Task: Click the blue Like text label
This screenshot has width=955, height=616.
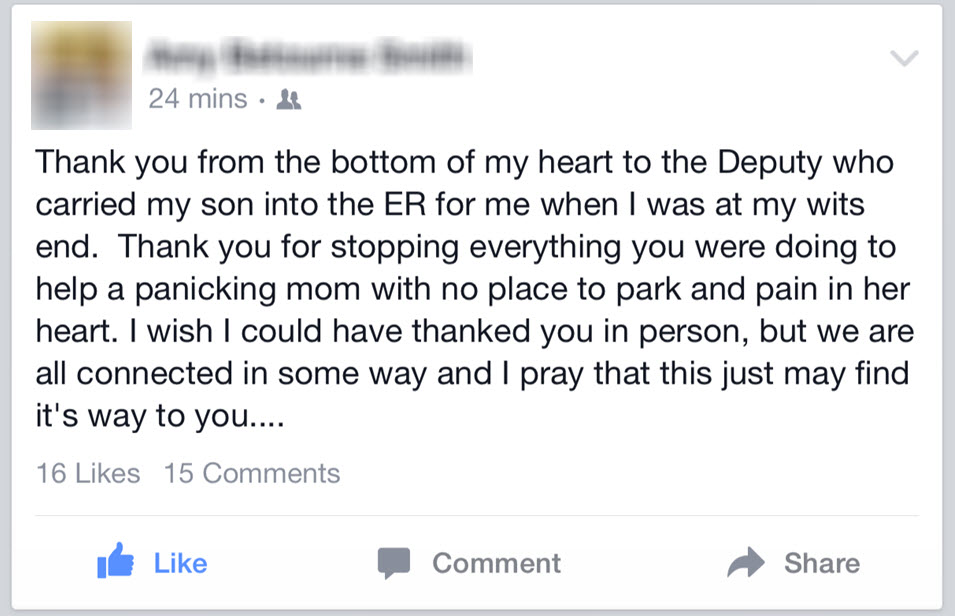Action: (180, 563)
